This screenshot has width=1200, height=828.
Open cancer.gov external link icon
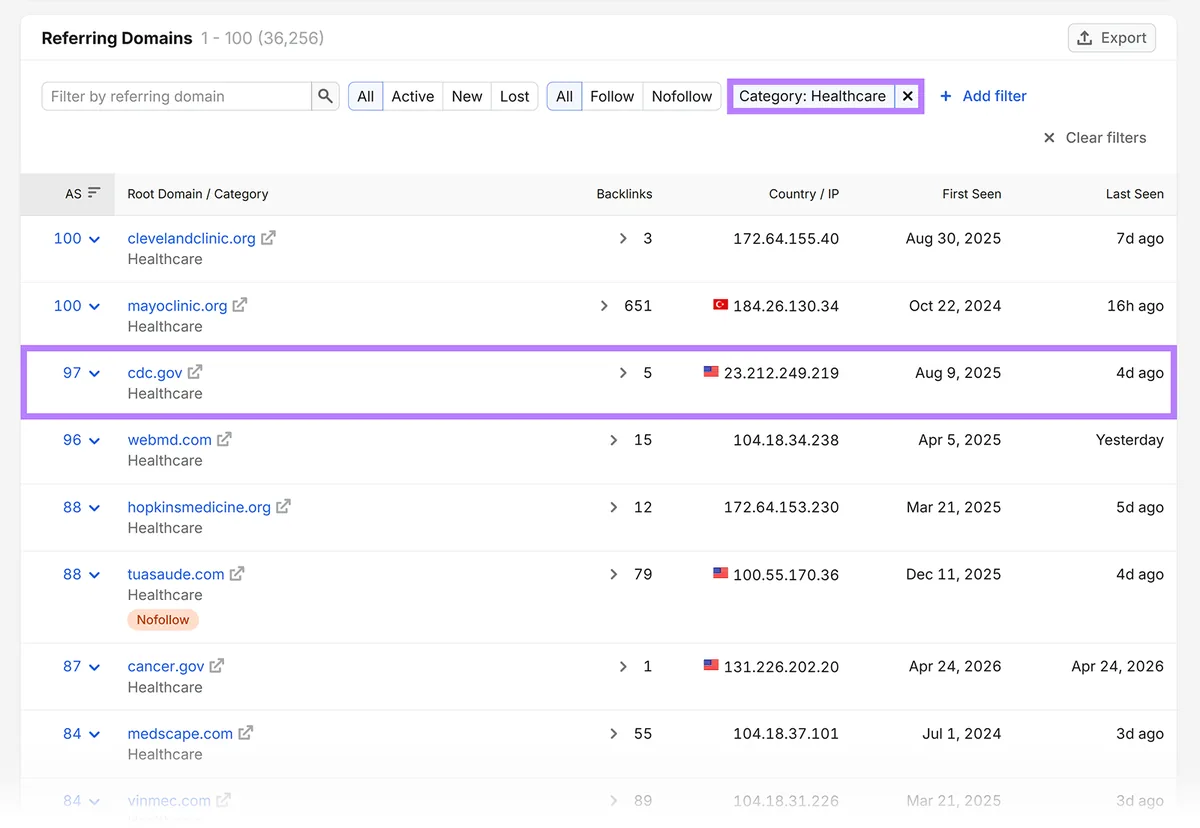click(217, 666)
